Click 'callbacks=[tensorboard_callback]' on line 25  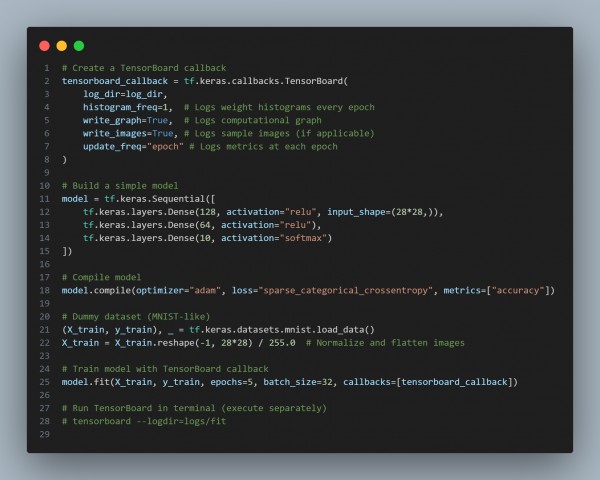(x=427, y=382)
